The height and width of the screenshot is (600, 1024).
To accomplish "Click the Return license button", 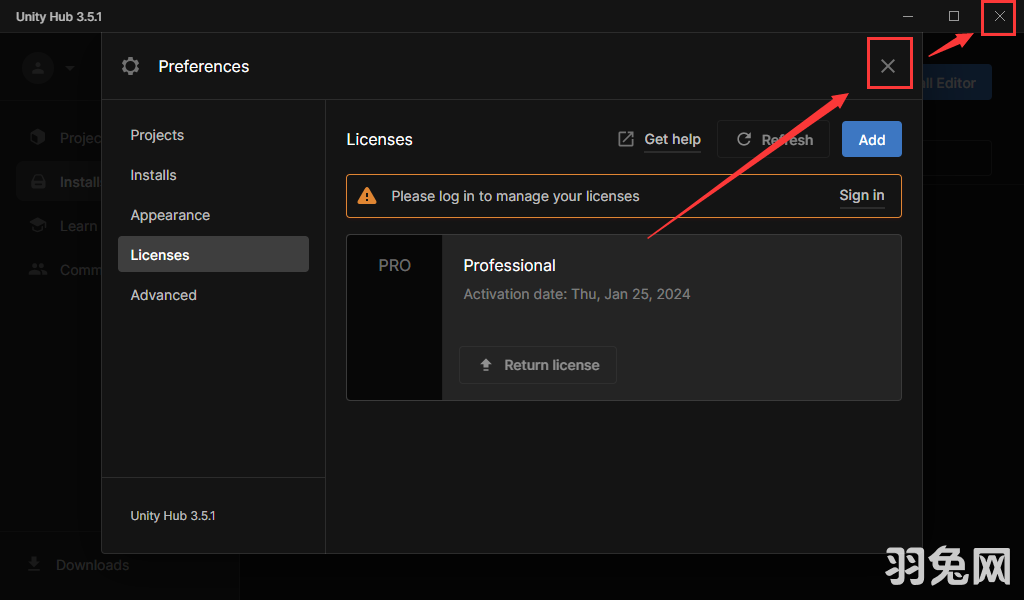I will click(x=538, y=365).
